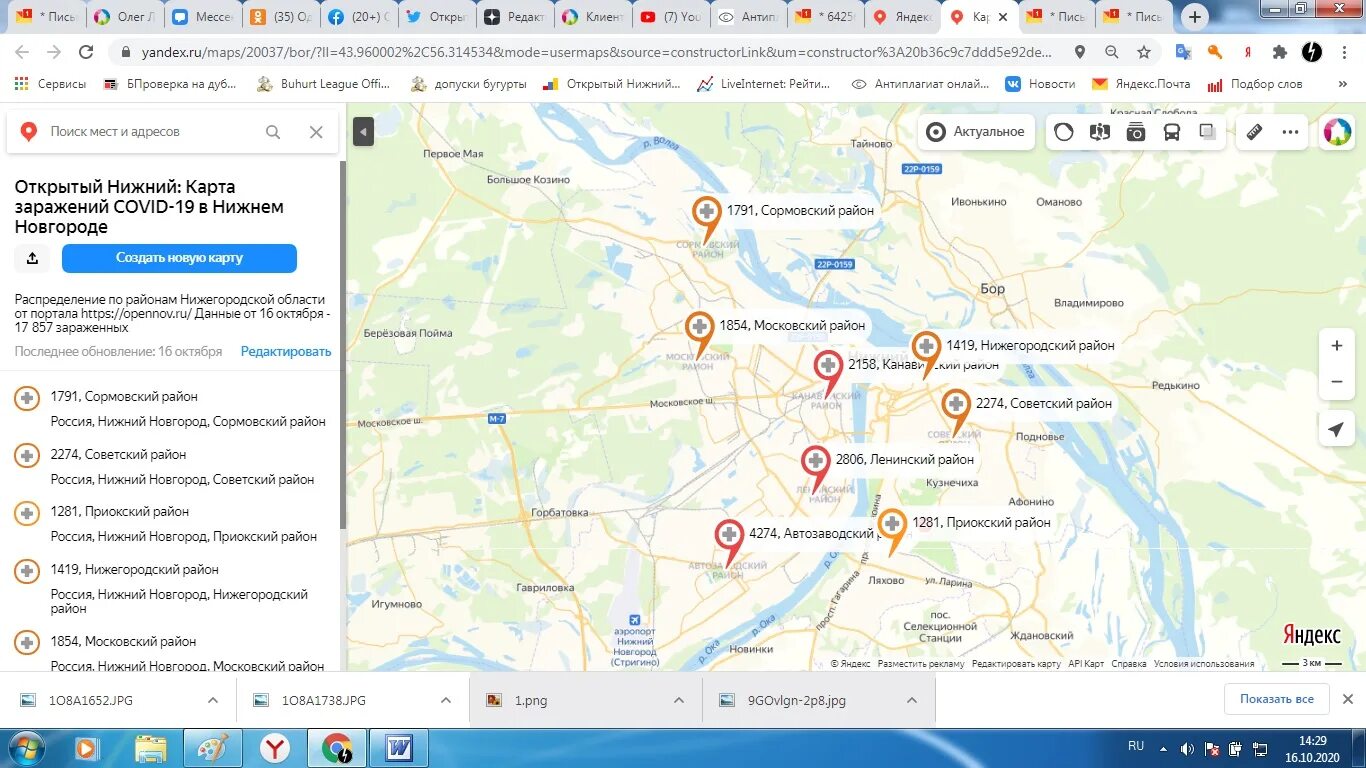Click the search magnifier in sidebar
This screenshot has height=768, width=1366.
[x=273, y=132]
